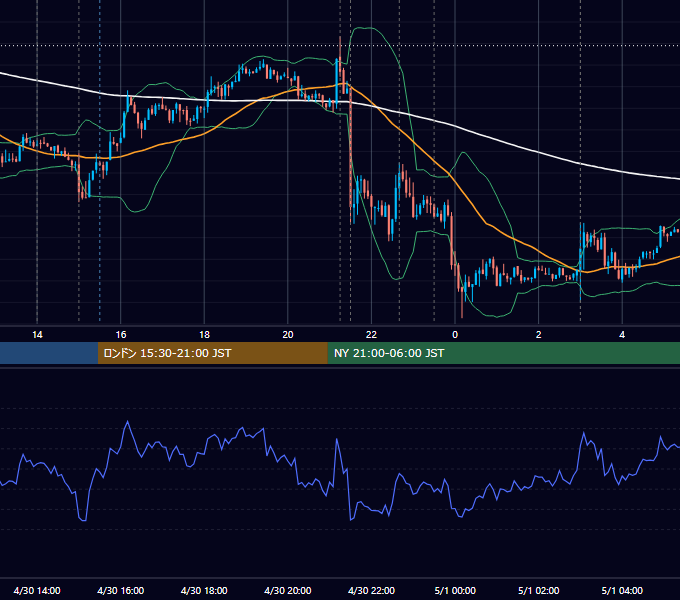Click the 20 hour axis label
Screen dimensions: 680x600
(x=288, y=335)
